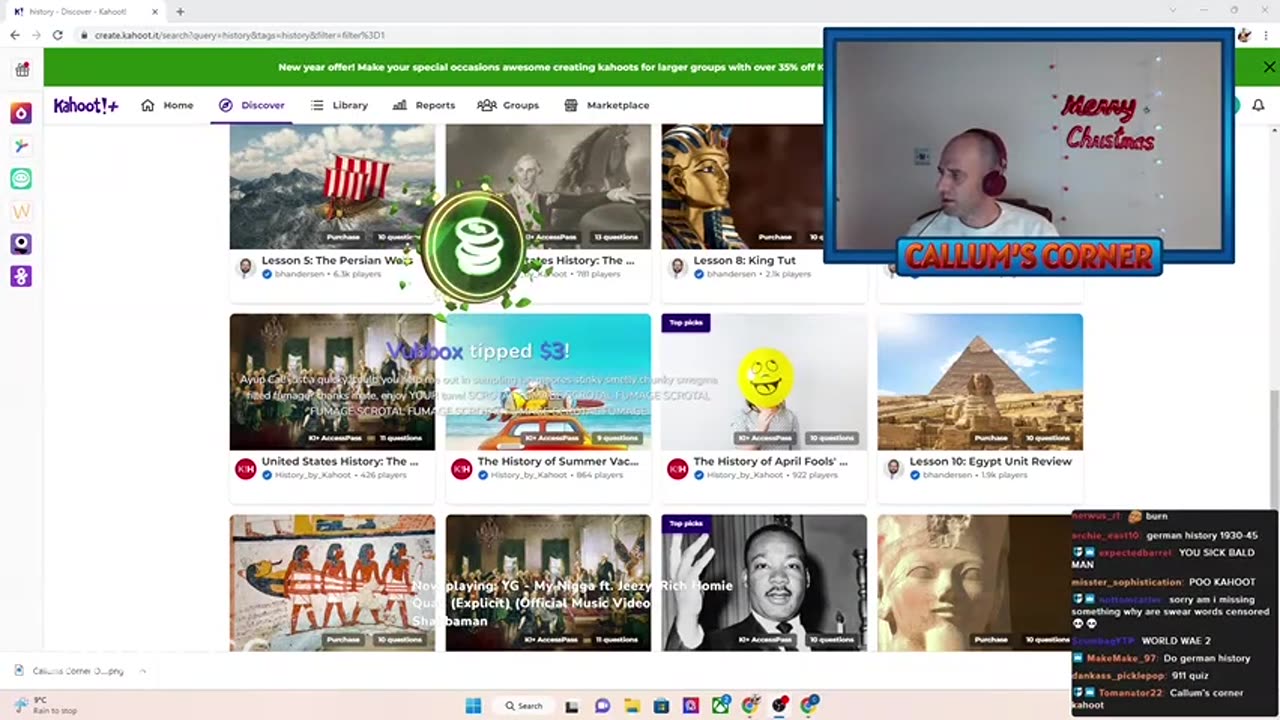
Task: Open the pharaoh statue kahoot thumbnail
Action: tap(974, 583)
